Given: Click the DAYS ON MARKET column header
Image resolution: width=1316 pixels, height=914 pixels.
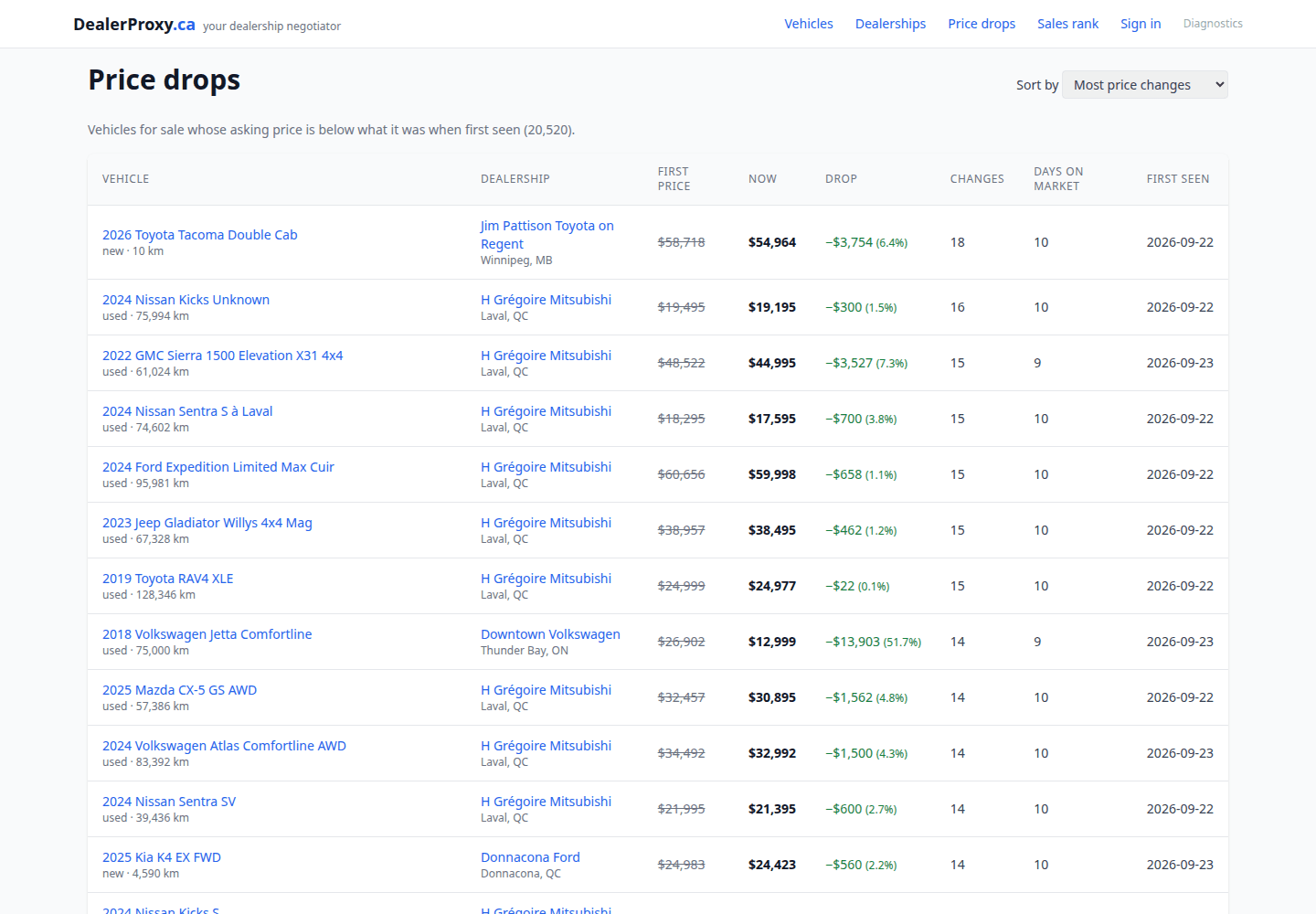Looking at the screenshot, I should 1058,179.
